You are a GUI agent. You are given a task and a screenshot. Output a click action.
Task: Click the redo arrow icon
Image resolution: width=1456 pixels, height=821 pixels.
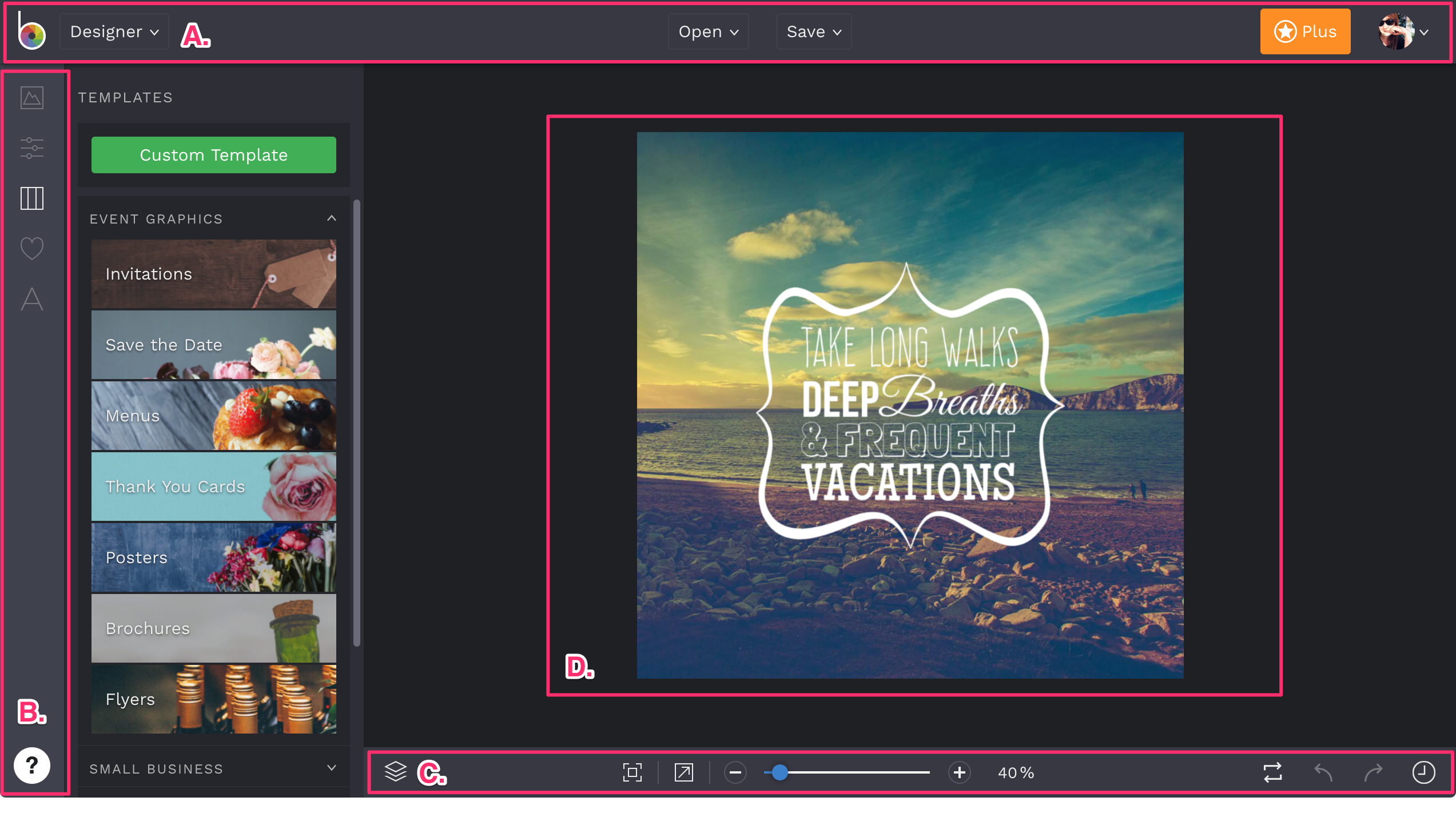point(1374,772)
